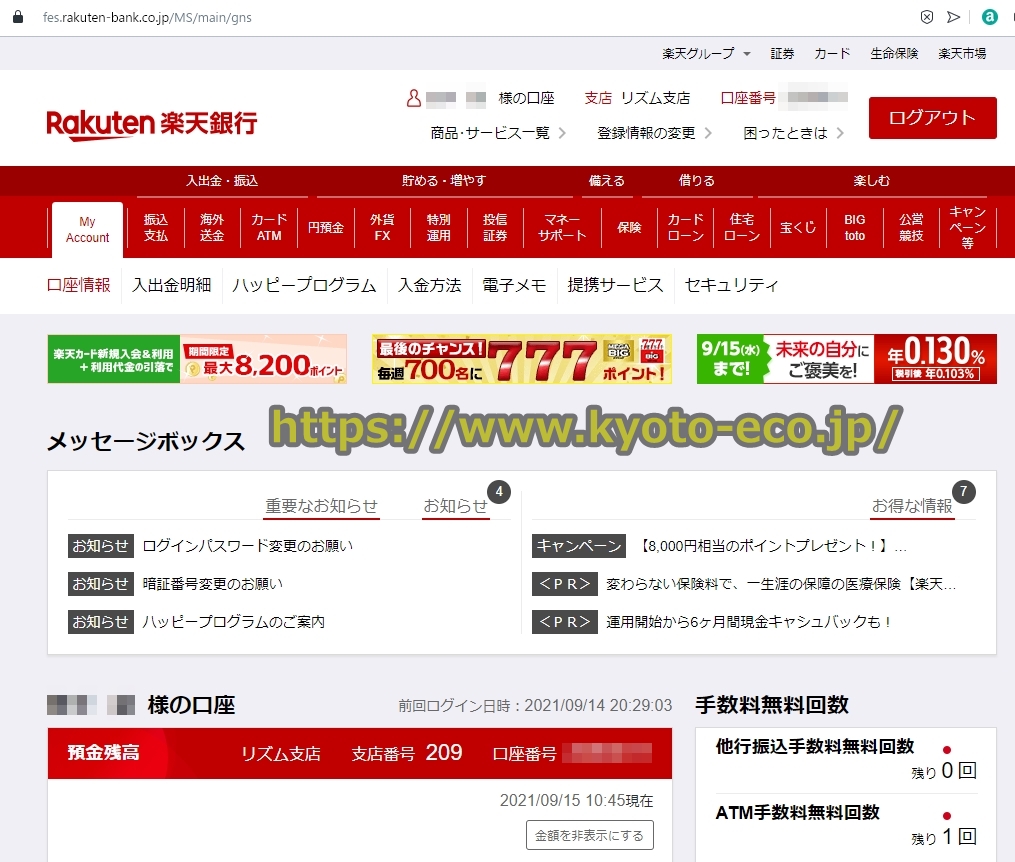Open the 海外送金 menu
1015x862 pixels.
pos(212,228)
